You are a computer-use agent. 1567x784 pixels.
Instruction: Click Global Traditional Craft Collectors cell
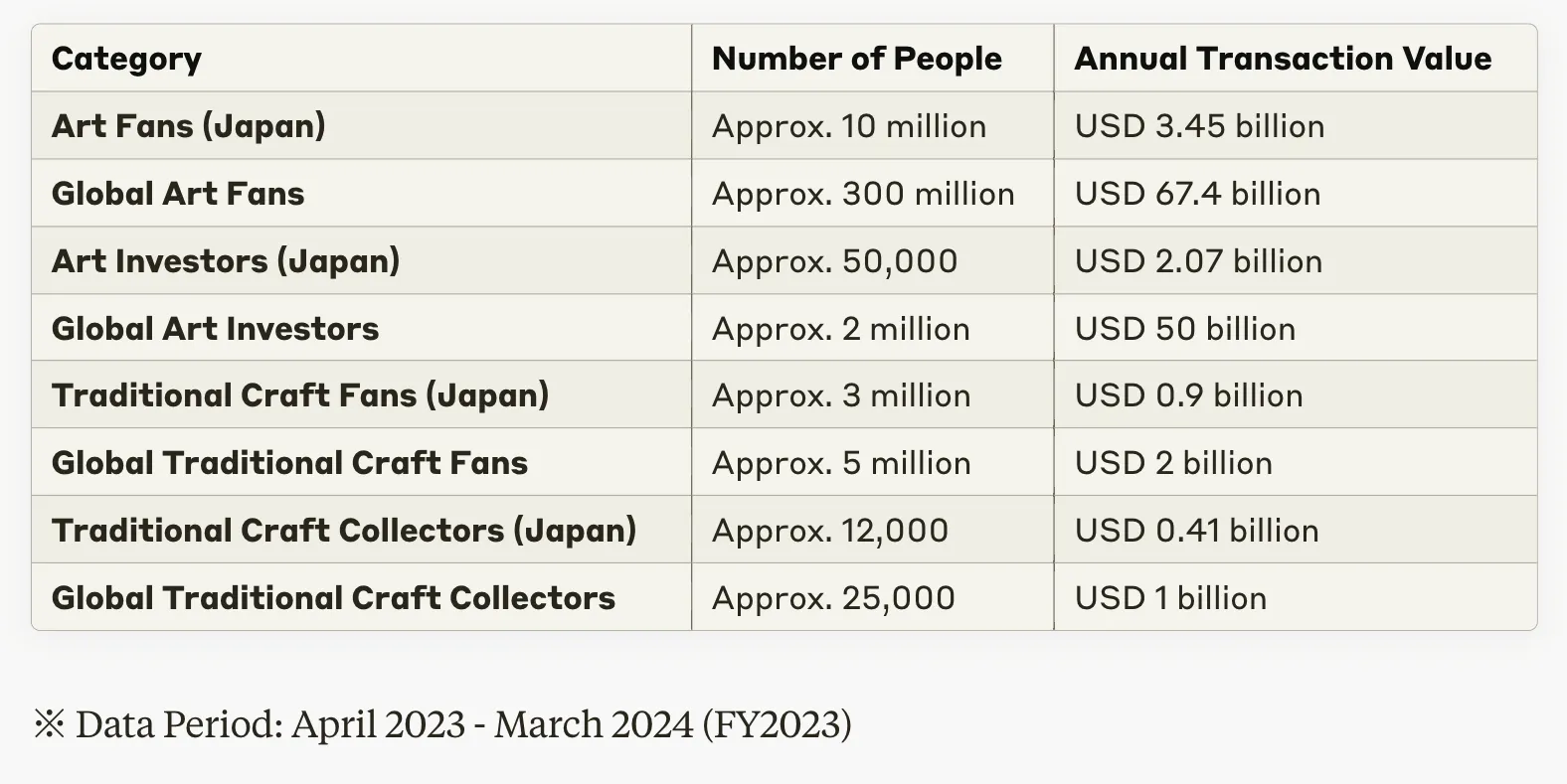tap(333, 598)
